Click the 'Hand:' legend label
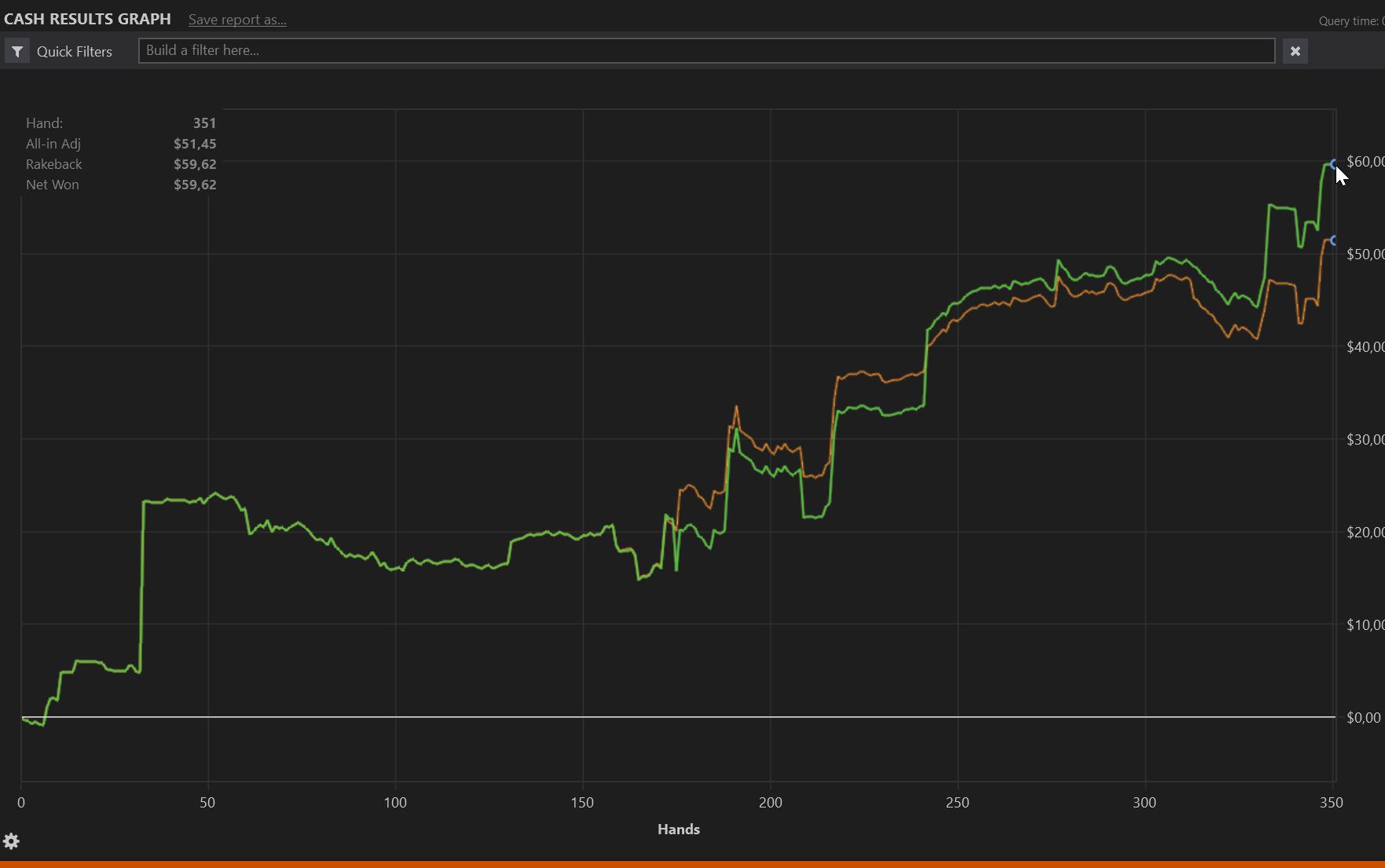 pyautogui.click(x=44, y=123)
